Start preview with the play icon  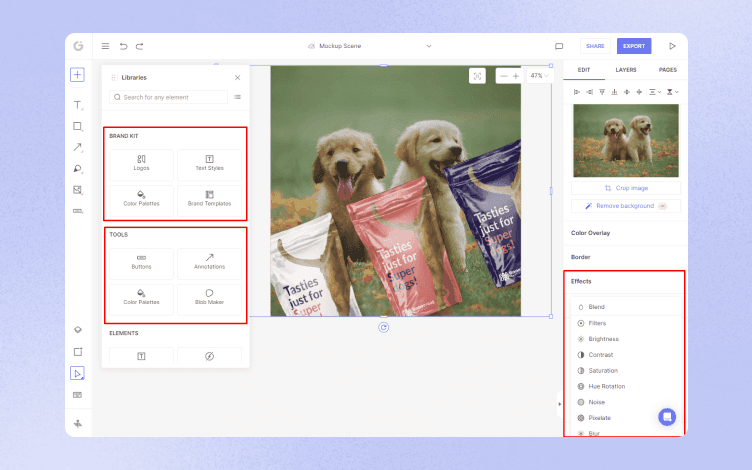(x=672, y=46)
